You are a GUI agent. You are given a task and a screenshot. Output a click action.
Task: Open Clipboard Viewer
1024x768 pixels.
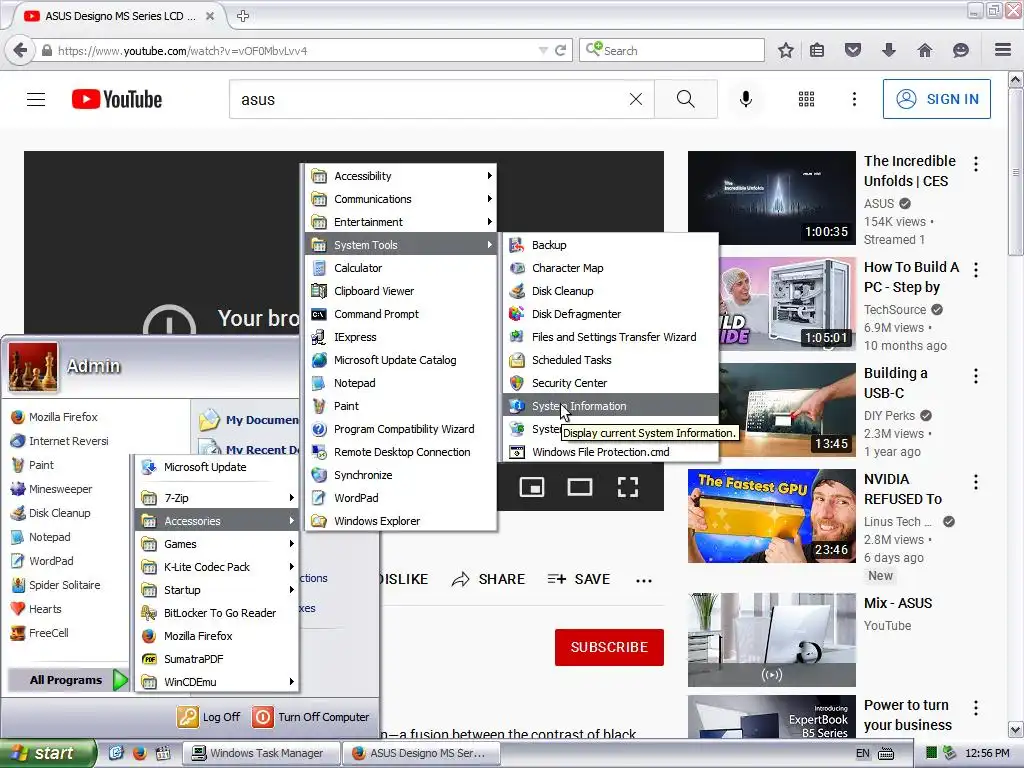coord(401,291)
